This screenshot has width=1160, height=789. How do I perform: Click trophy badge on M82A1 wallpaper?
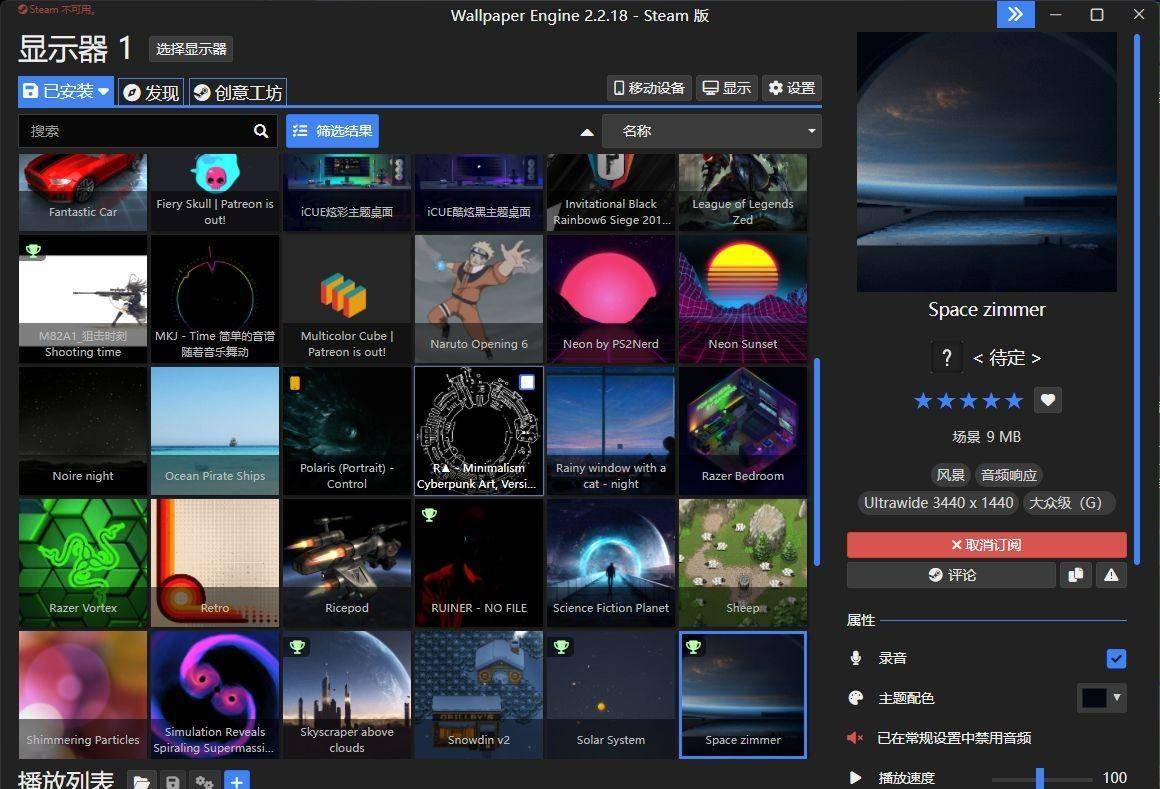(33, 250)
